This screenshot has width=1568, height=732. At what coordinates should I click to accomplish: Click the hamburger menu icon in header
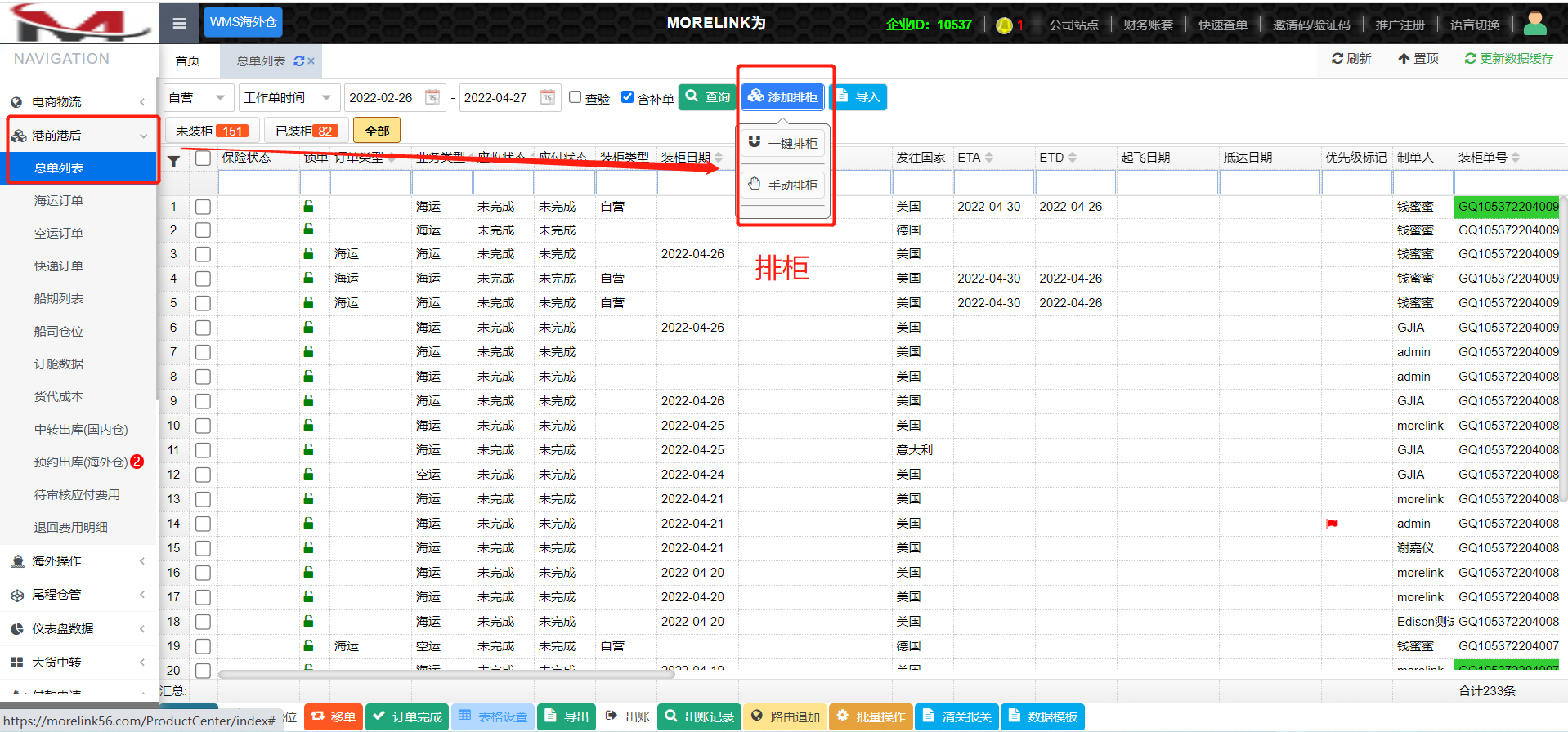pyautogui.click(x=180, y=23)
